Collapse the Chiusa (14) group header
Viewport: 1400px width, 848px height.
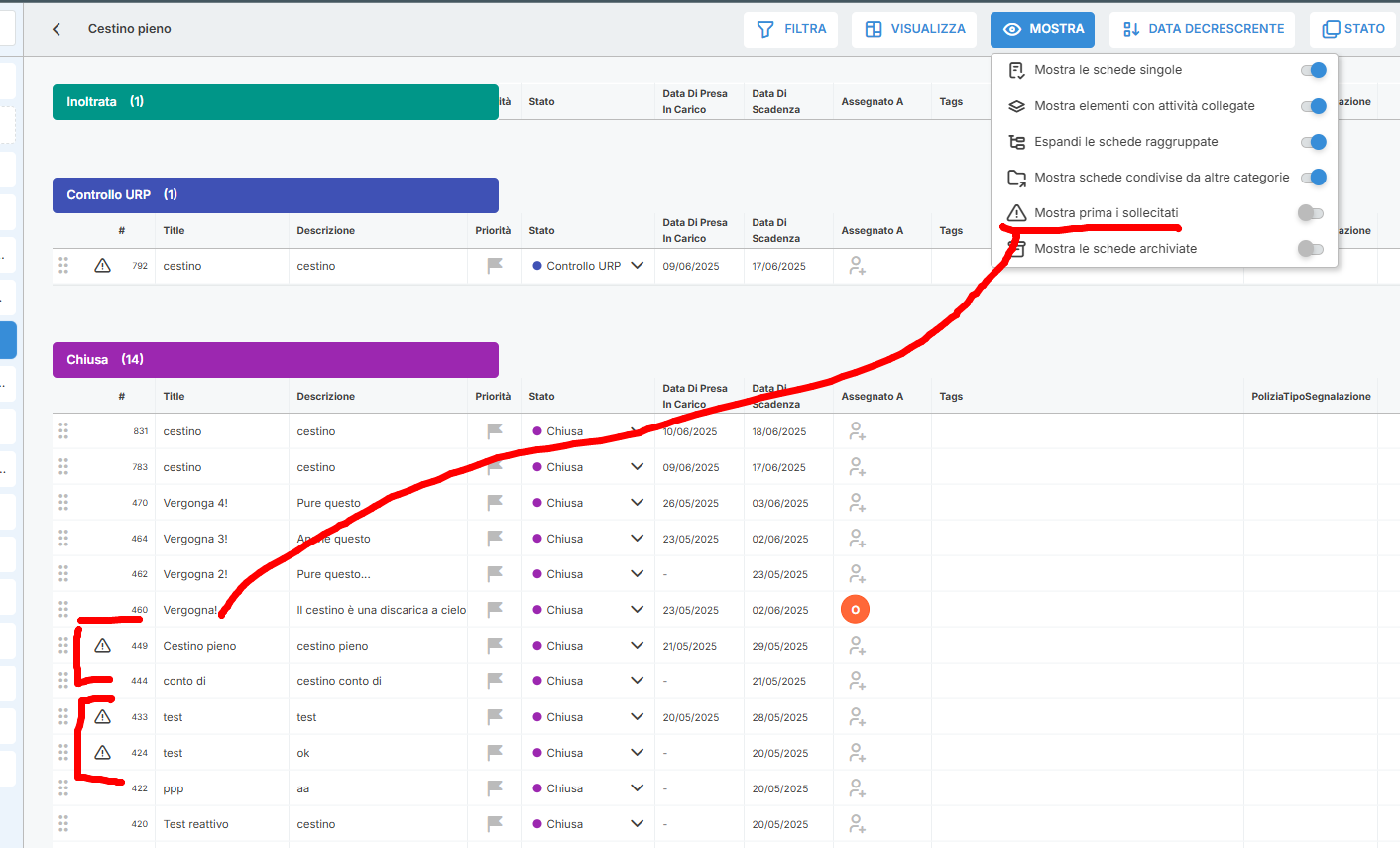[x=275, y=360]
